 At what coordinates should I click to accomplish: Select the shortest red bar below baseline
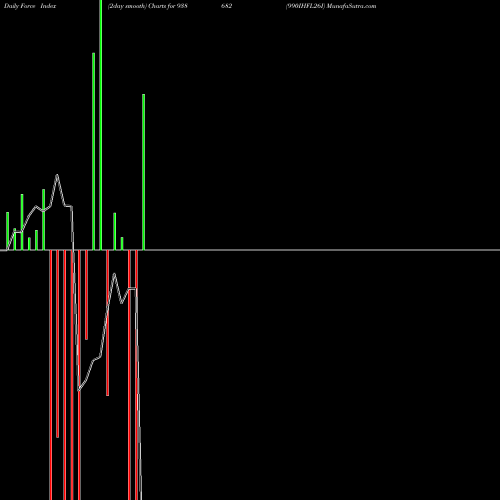pyautogui.click(x=86, y=295)
